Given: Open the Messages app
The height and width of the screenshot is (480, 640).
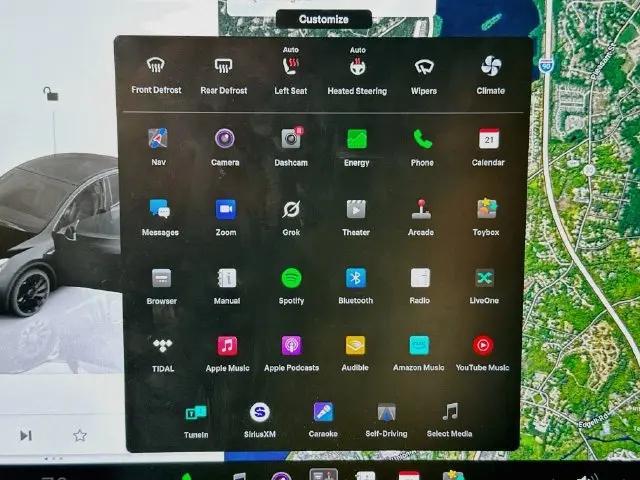Looking at the screenshot, I should pyautogui.click(x=160, y=218).
